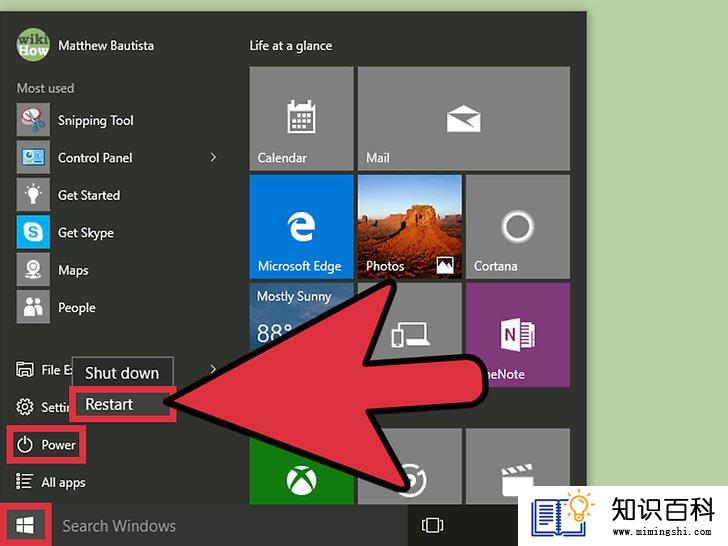Screen dimensions: 728x546
Task: Open the OneNote tile
Action: [518, 335]
